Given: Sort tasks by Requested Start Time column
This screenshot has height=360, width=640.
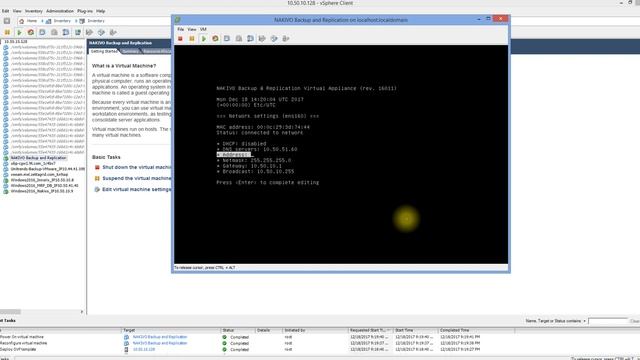Looking at the screenshot, I should click(x=371, y=330).
